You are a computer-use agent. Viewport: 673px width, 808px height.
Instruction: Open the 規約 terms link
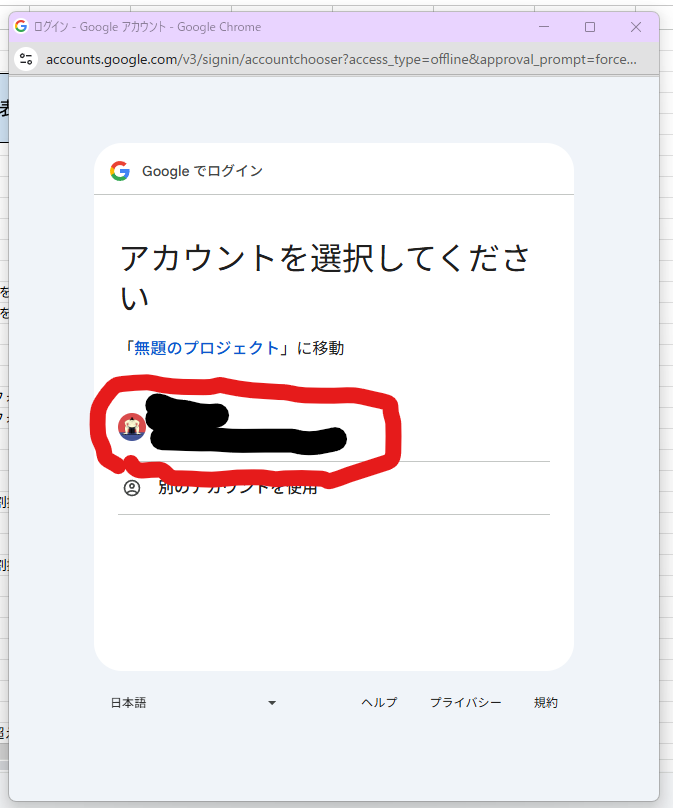(x=546, y=703)
